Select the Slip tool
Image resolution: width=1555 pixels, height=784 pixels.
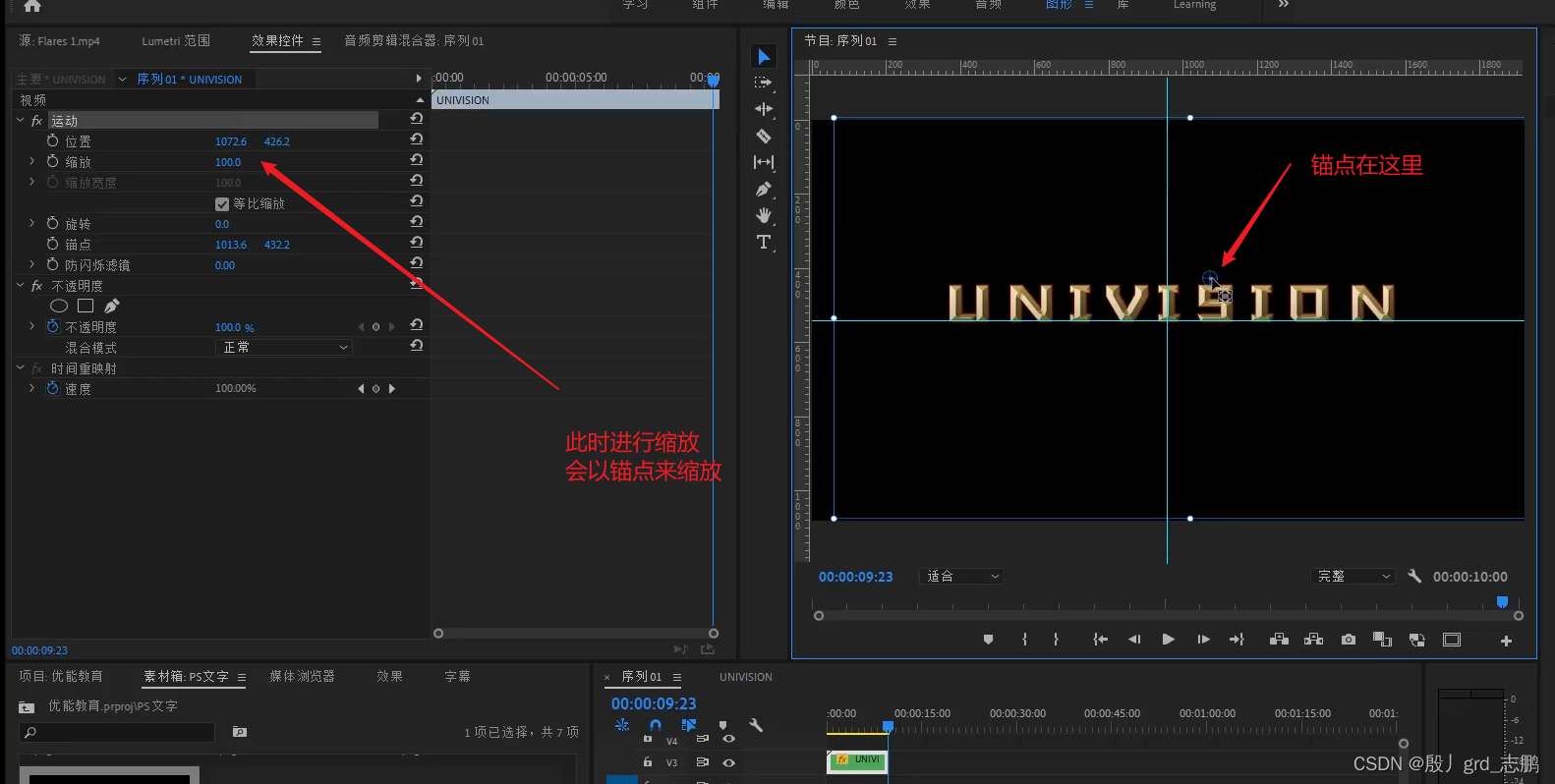(764, 162)
